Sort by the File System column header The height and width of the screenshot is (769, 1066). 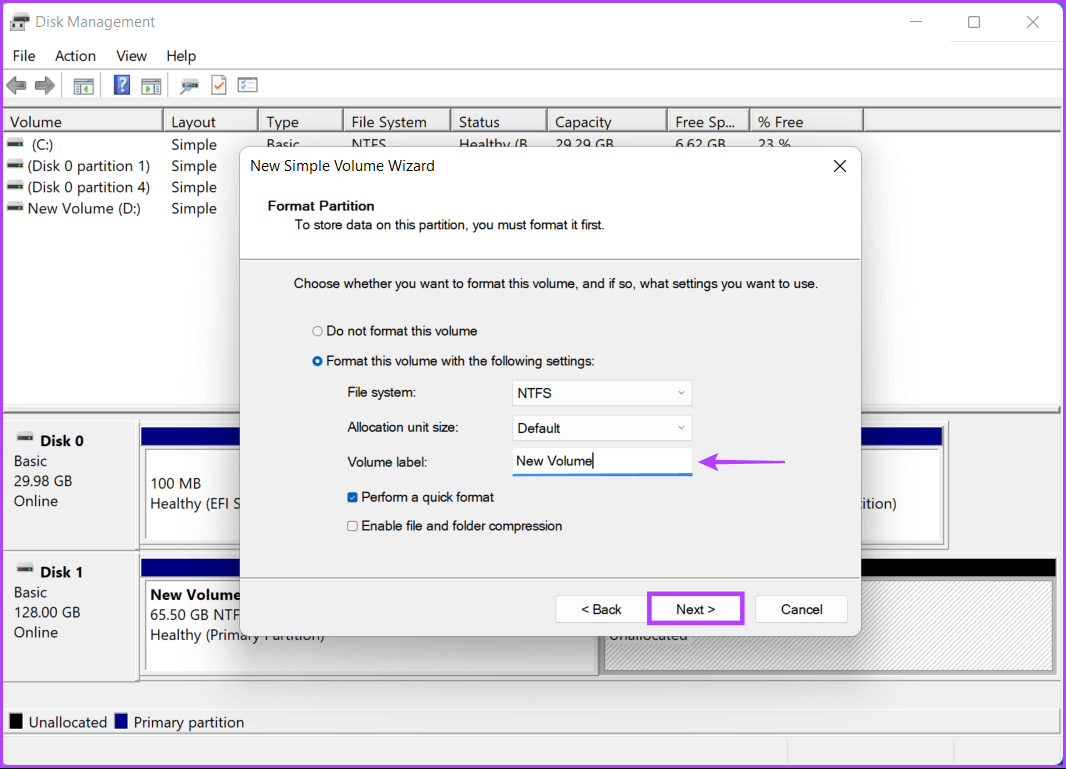[397, 122]
